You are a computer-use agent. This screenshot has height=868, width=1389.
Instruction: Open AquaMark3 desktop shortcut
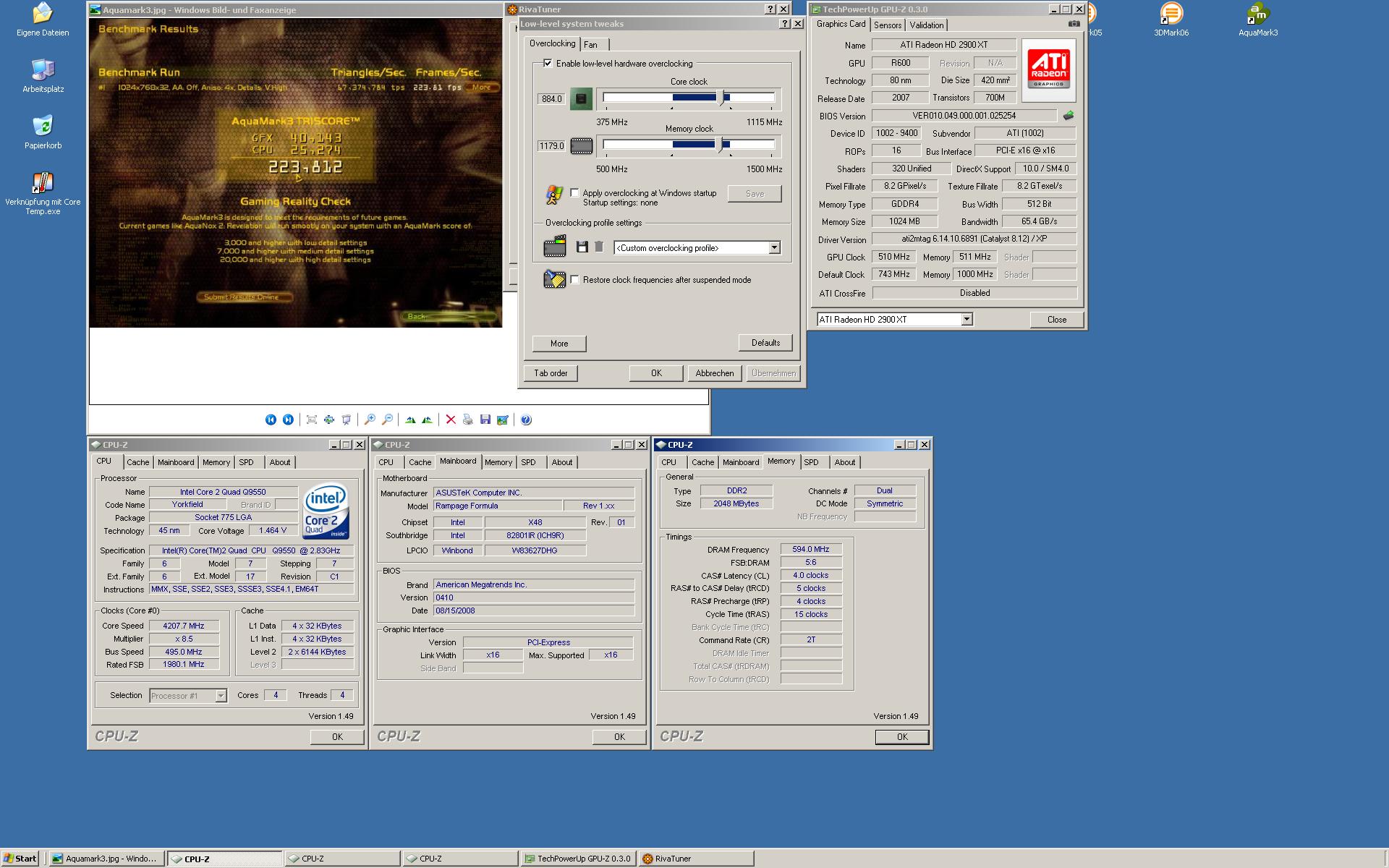pyautogui.click(x=1258, y=20)
